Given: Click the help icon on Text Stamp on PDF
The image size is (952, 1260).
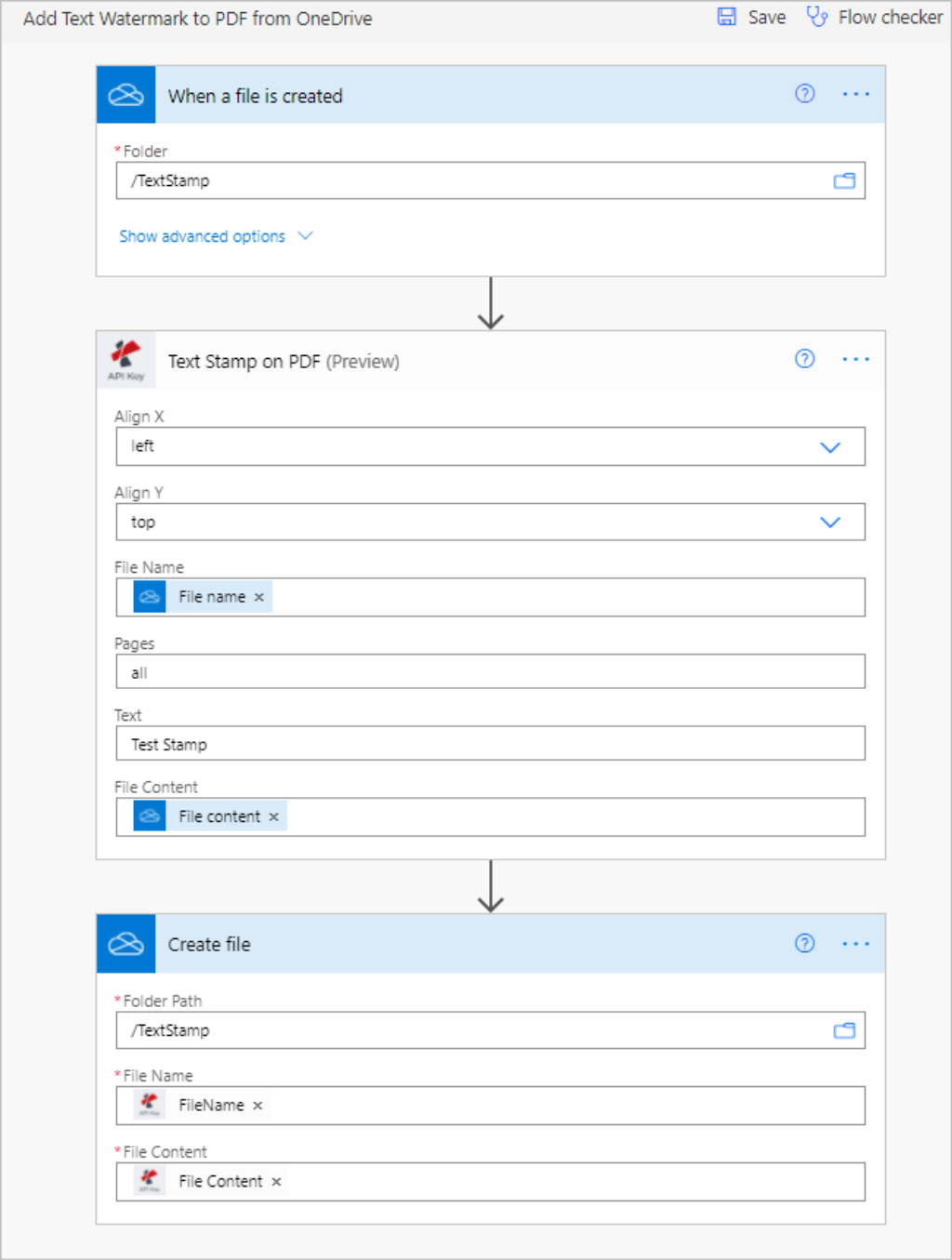Looking at the screenshot, I should [804, 359].
